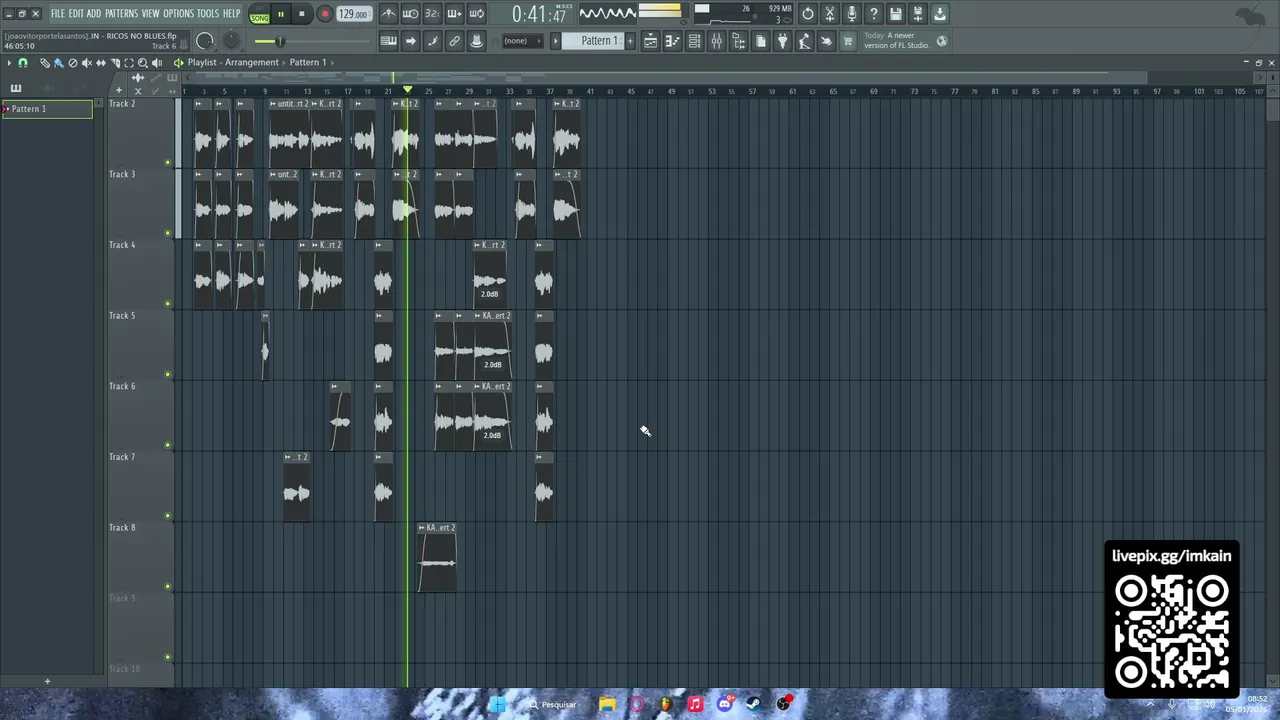Open the Piano roll view icon
This screenshot has width=1280, height=720.
(672, 41)
